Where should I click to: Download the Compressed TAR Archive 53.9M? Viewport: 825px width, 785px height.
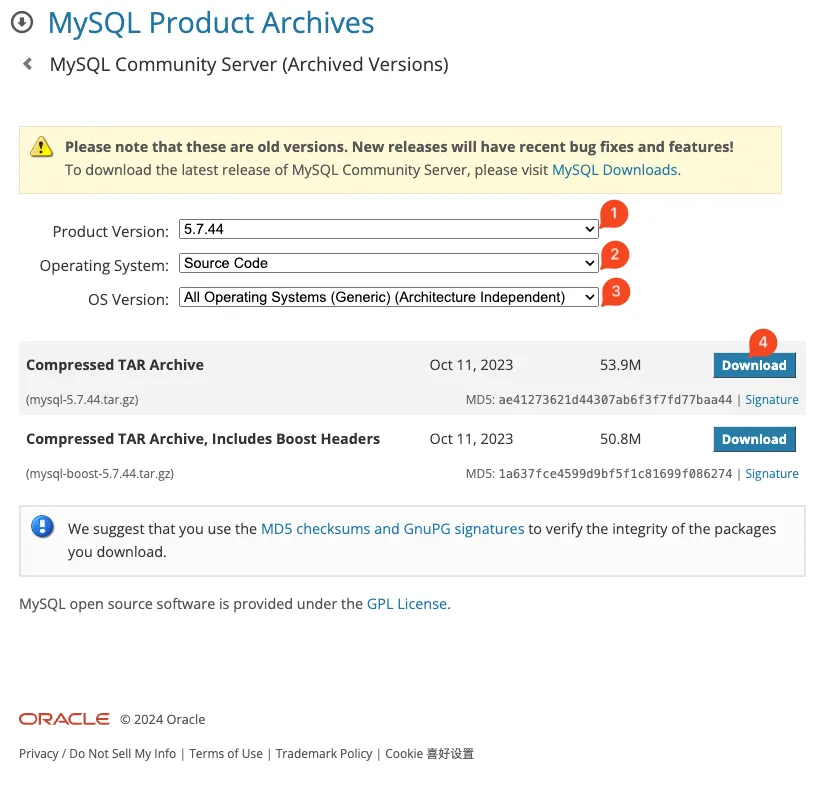[x=754, y=365]
